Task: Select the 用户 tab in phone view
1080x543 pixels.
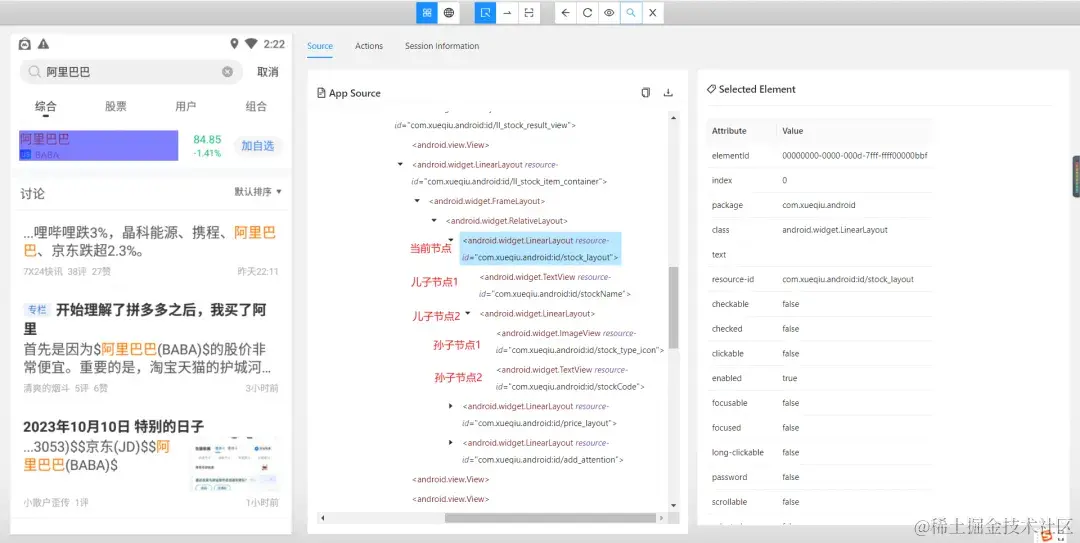Action: point(186,106)
